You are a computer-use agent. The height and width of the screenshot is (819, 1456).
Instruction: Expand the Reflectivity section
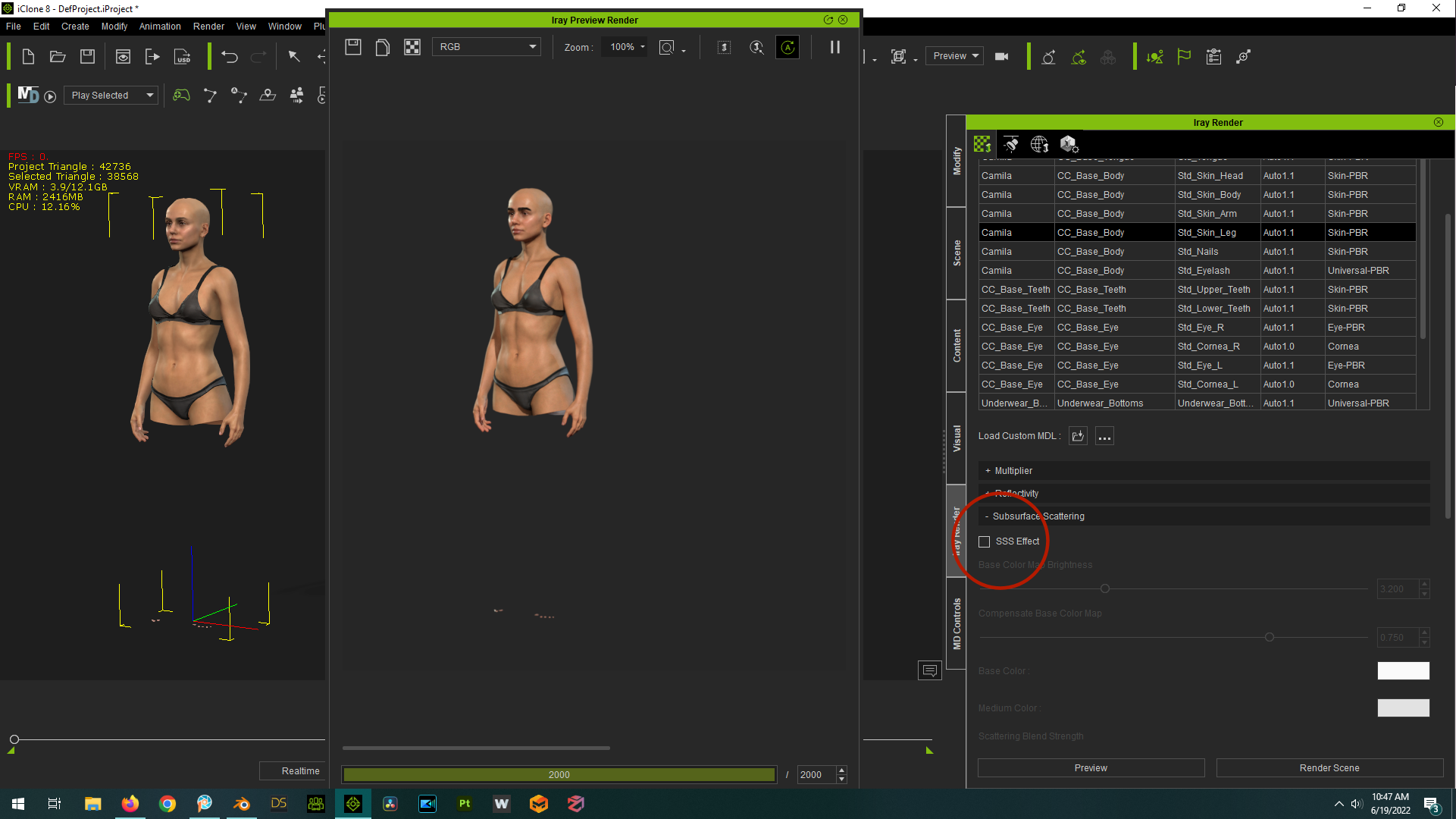coord(1204,494)
